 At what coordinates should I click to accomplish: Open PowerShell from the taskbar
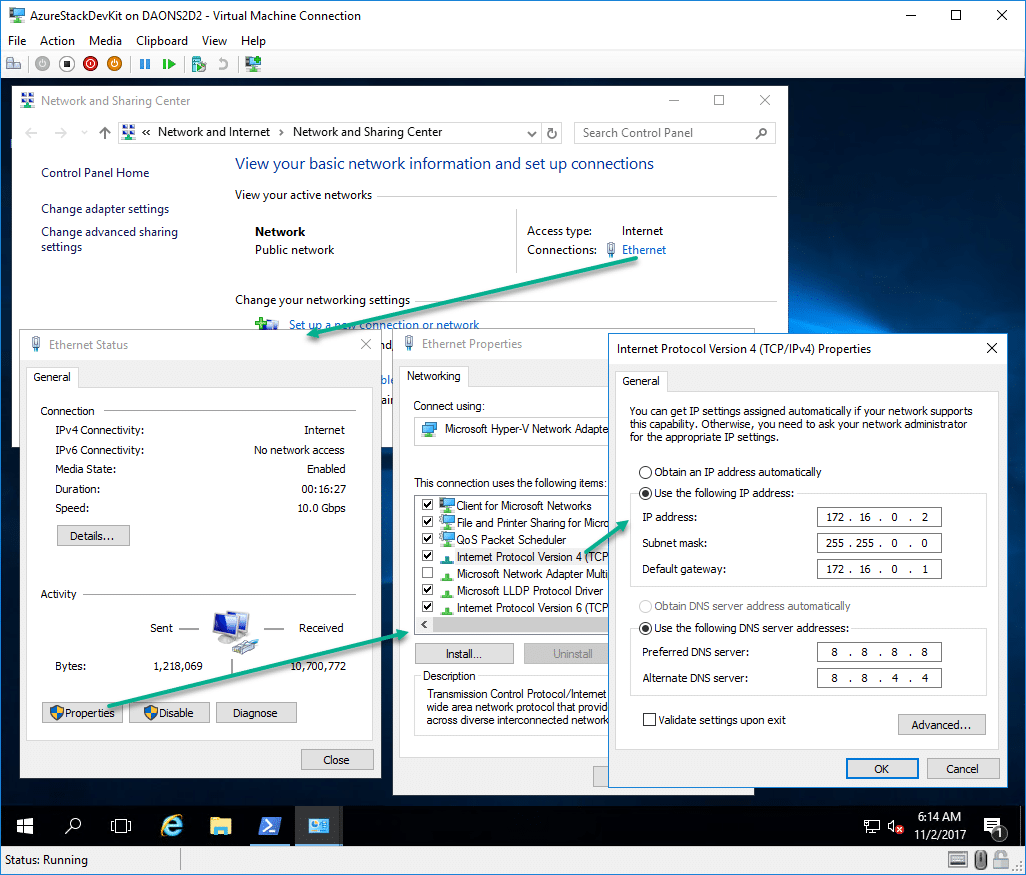click(270, 826)
